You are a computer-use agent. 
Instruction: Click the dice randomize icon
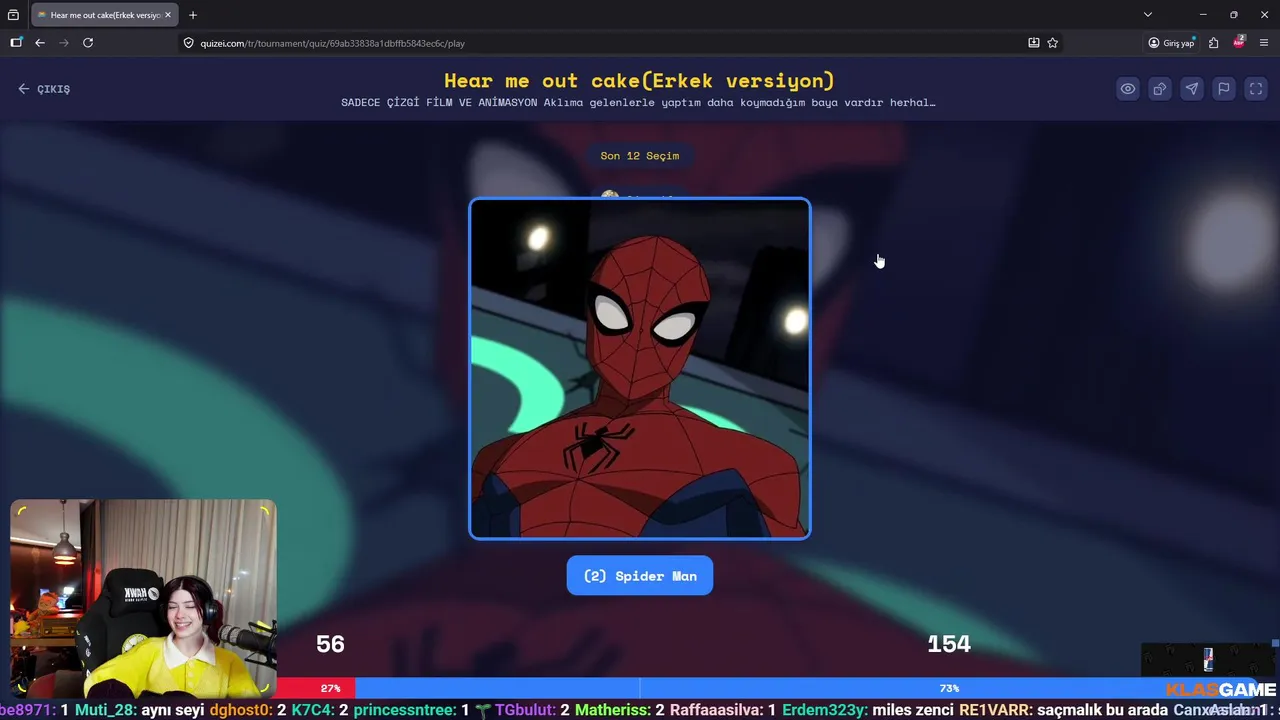tap(1159, 89)
